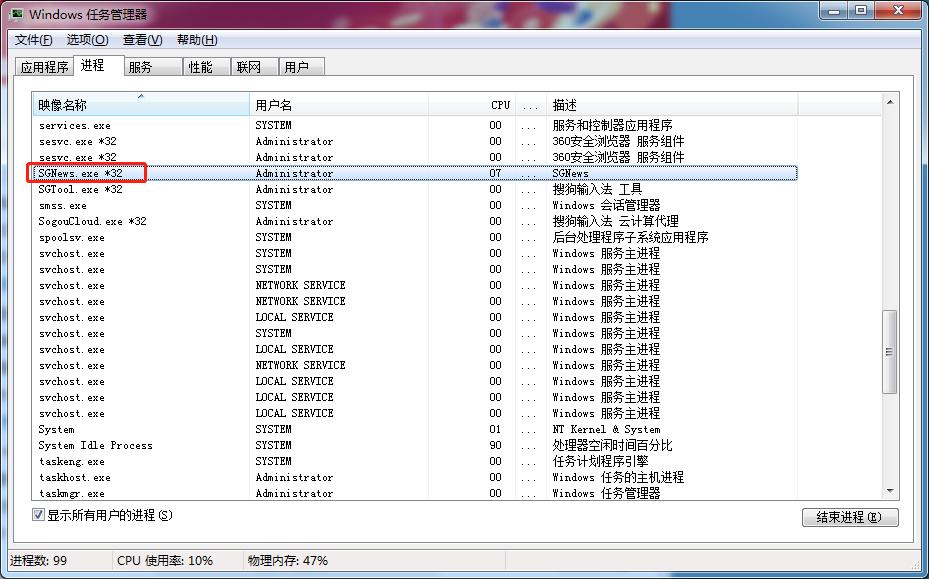The image size is (929, 579).
Task: Select the services.exe process row
Action: click(415, 125)
